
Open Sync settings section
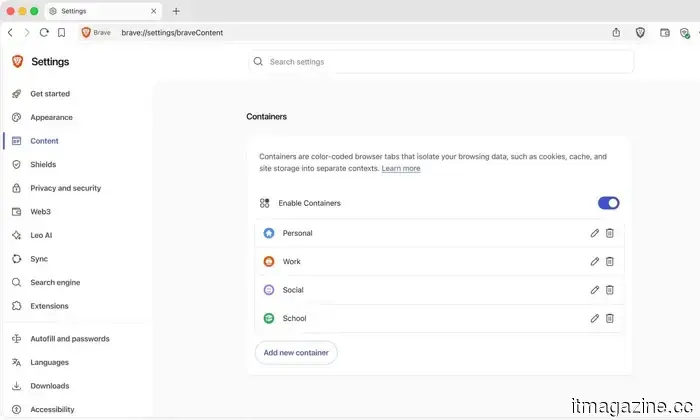tap(39, 259)
